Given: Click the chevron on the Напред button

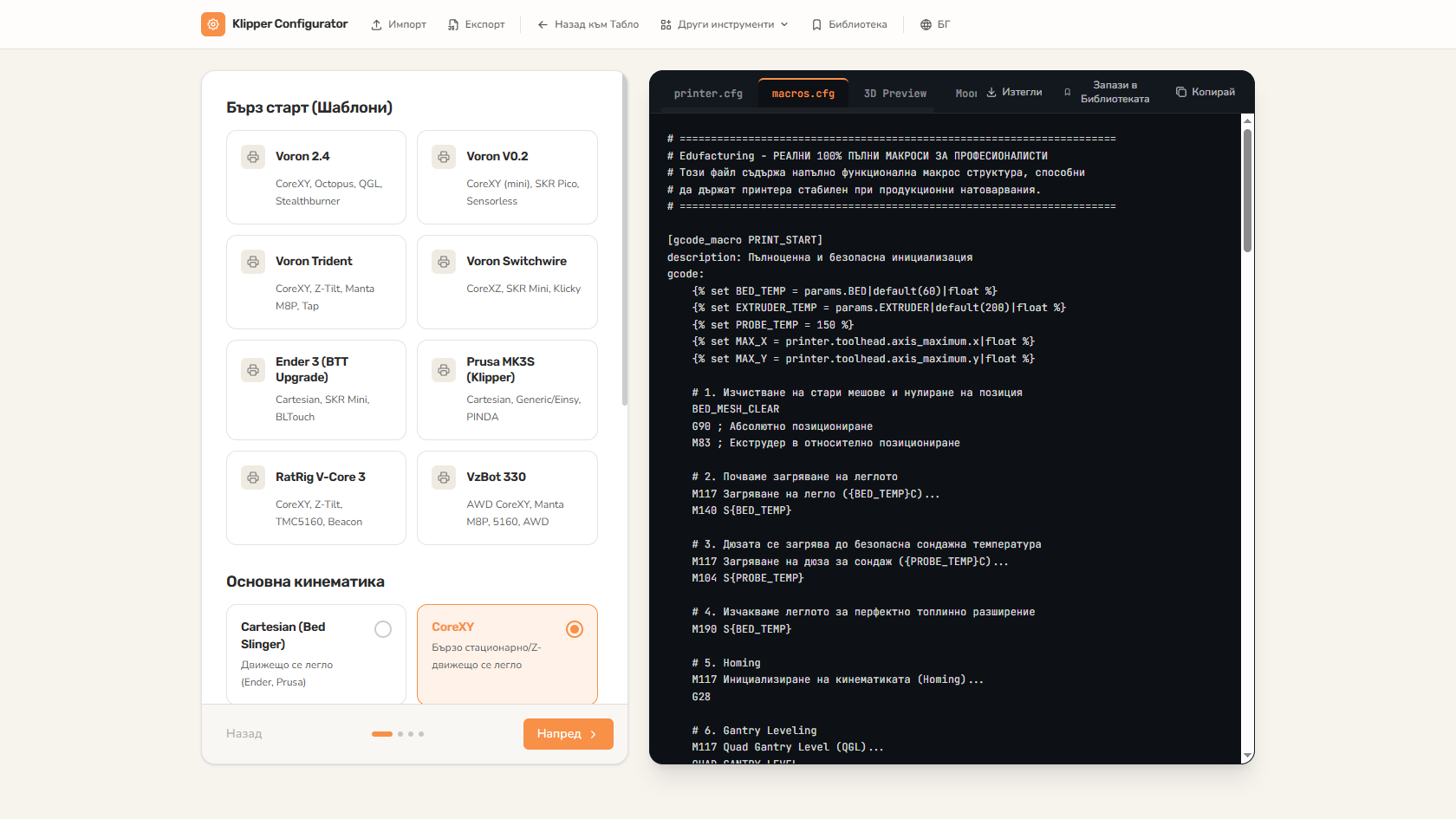Looking at the screenshot, I should pyautogui.click(x=594, y=734).
